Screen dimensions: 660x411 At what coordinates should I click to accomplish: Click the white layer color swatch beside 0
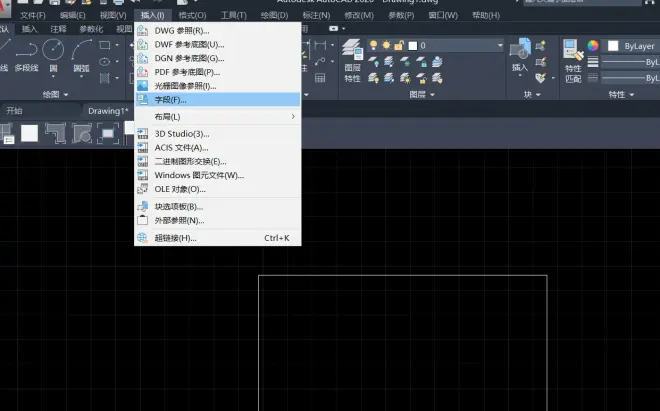tap(412, 45)
